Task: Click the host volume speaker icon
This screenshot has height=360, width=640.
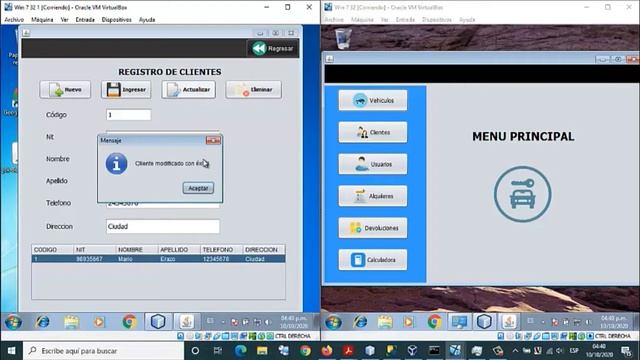Action: (559, 351)
